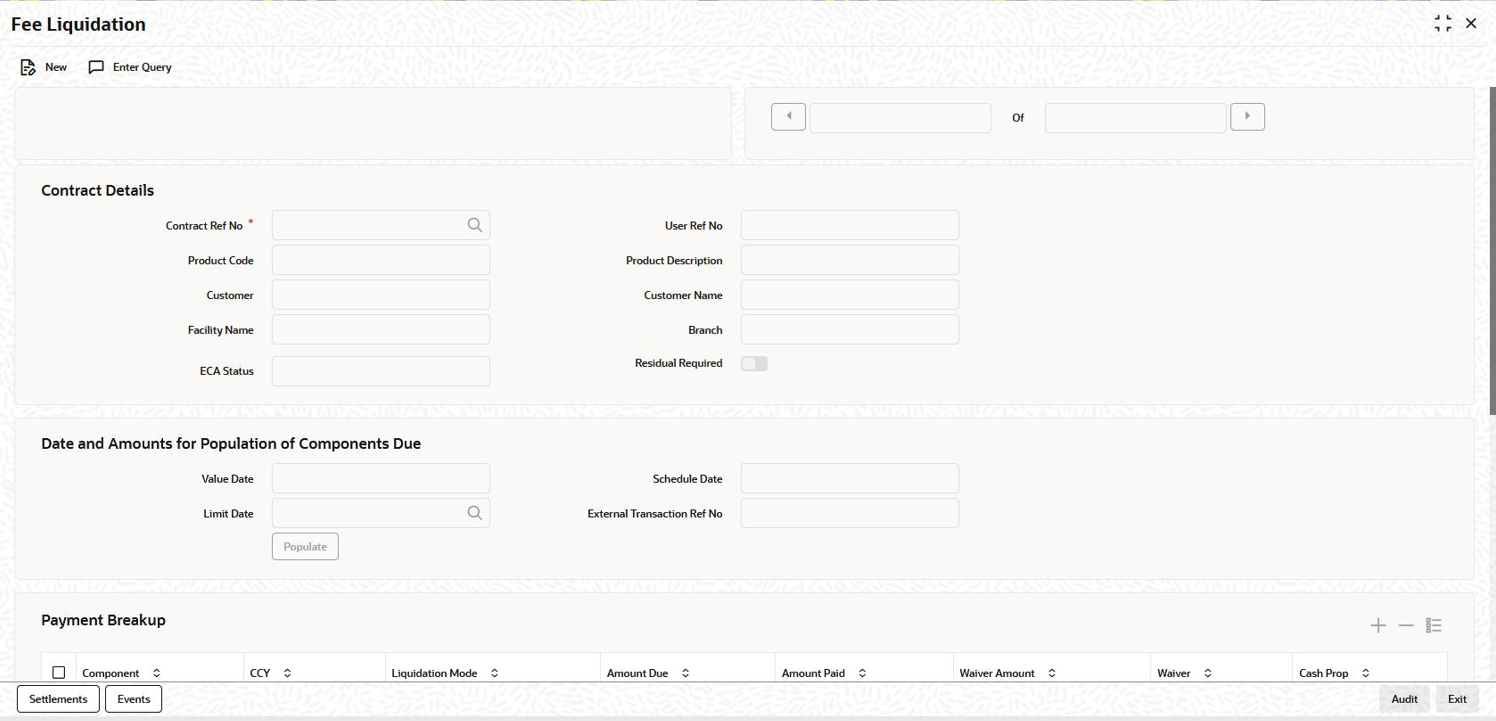Click the Customer field
The width and height of the screenshot is (1496, 721).
pyautogui.click(x=381, y=295)
